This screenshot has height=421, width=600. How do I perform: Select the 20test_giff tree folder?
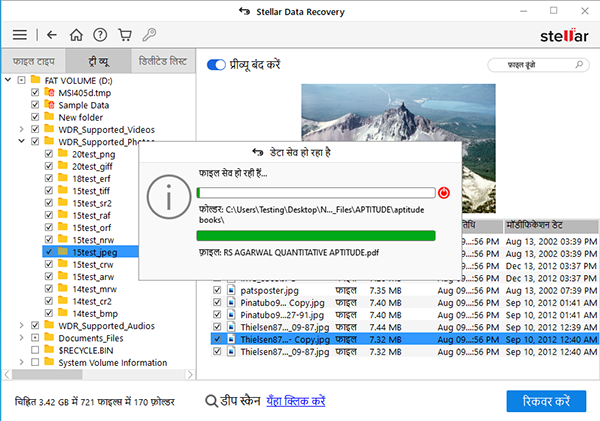pyautogui.click(x=92, y=166)
